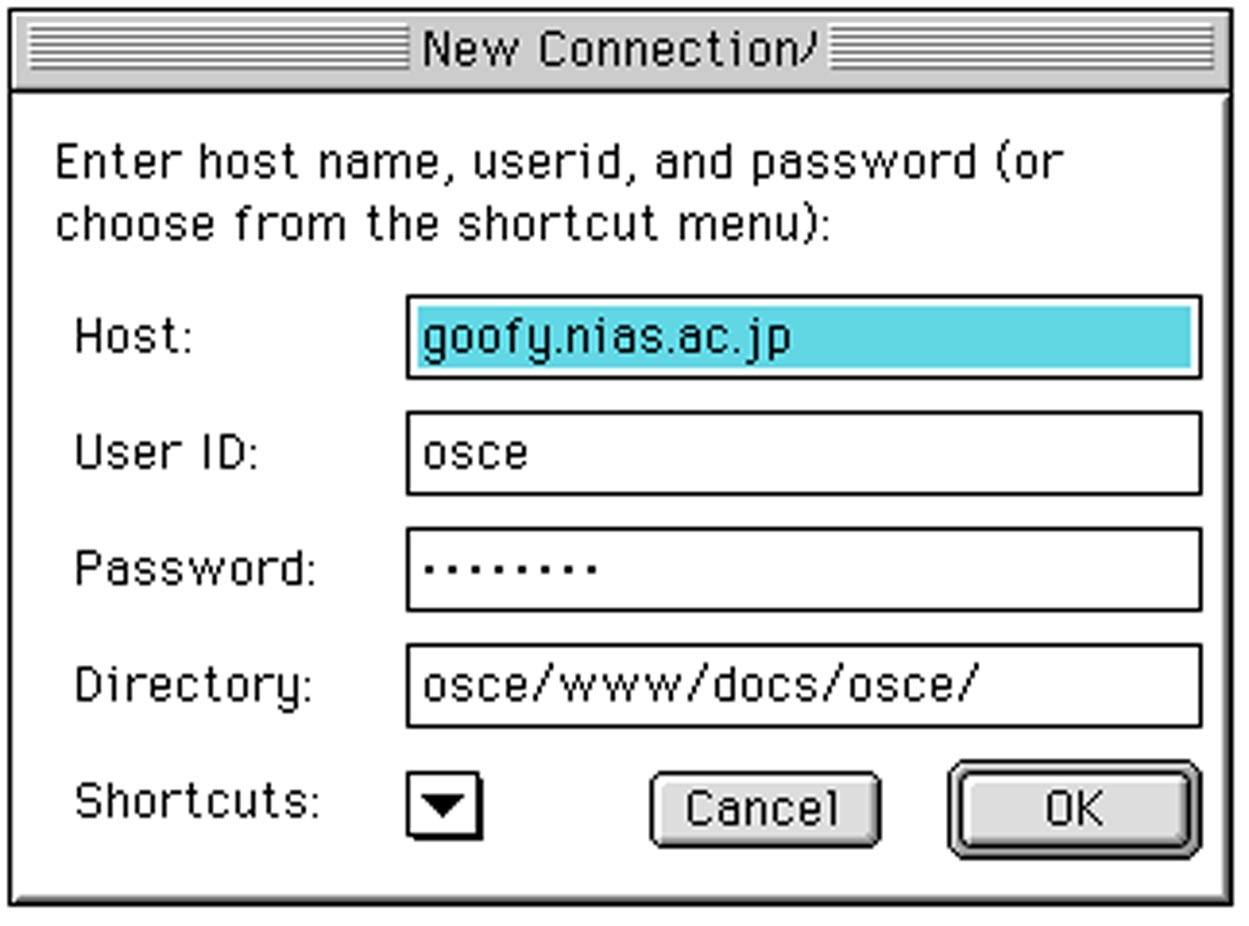The width and height of the screenshot is (1249, 926).
Task: Open the Shortcuts popup menu arrow
Action: [x=444, y=805]
